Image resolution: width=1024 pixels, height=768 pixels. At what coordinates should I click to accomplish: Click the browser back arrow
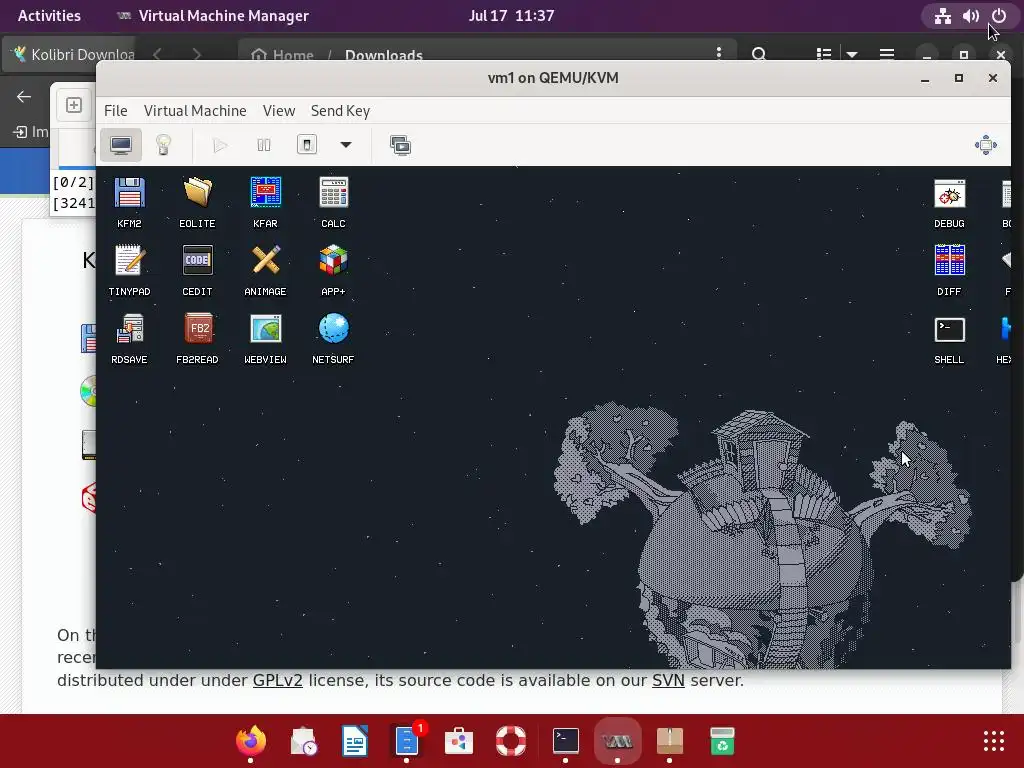pyautogui.click(x=24, y=97)
